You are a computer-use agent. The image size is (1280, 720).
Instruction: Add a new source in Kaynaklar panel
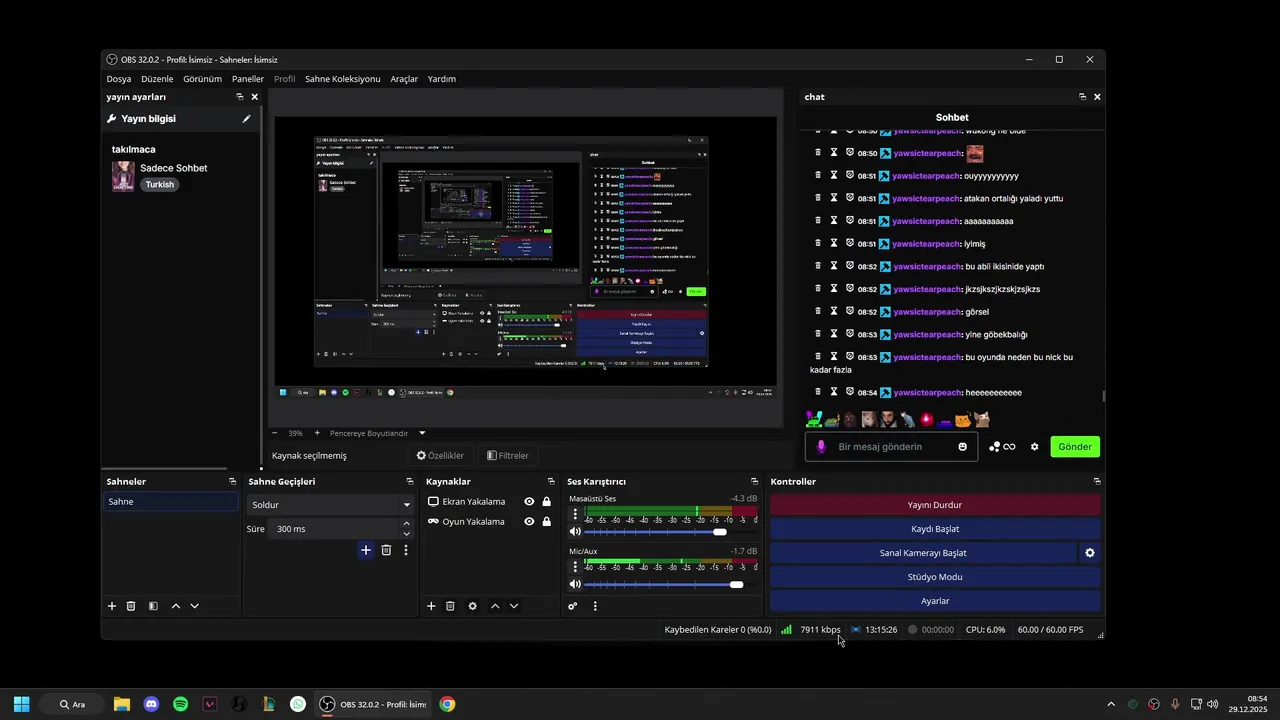pyautogui.click(x=431, y=606)
